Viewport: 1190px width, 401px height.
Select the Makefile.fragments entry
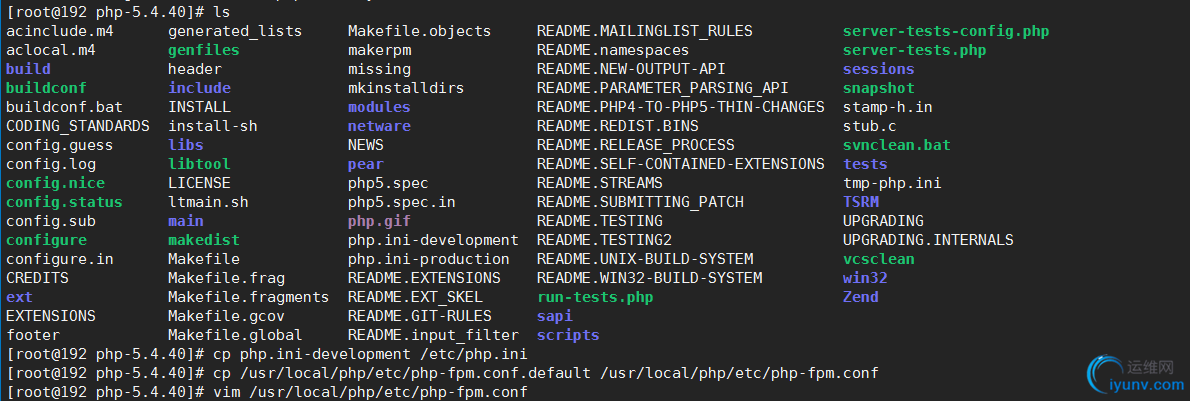tap(249, 297)
